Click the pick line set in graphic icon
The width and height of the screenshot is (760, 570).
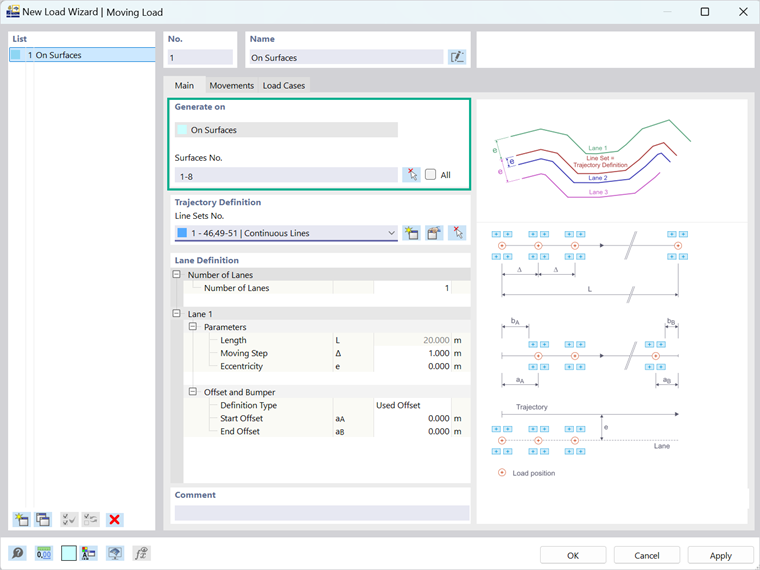(x=457, y=233)
